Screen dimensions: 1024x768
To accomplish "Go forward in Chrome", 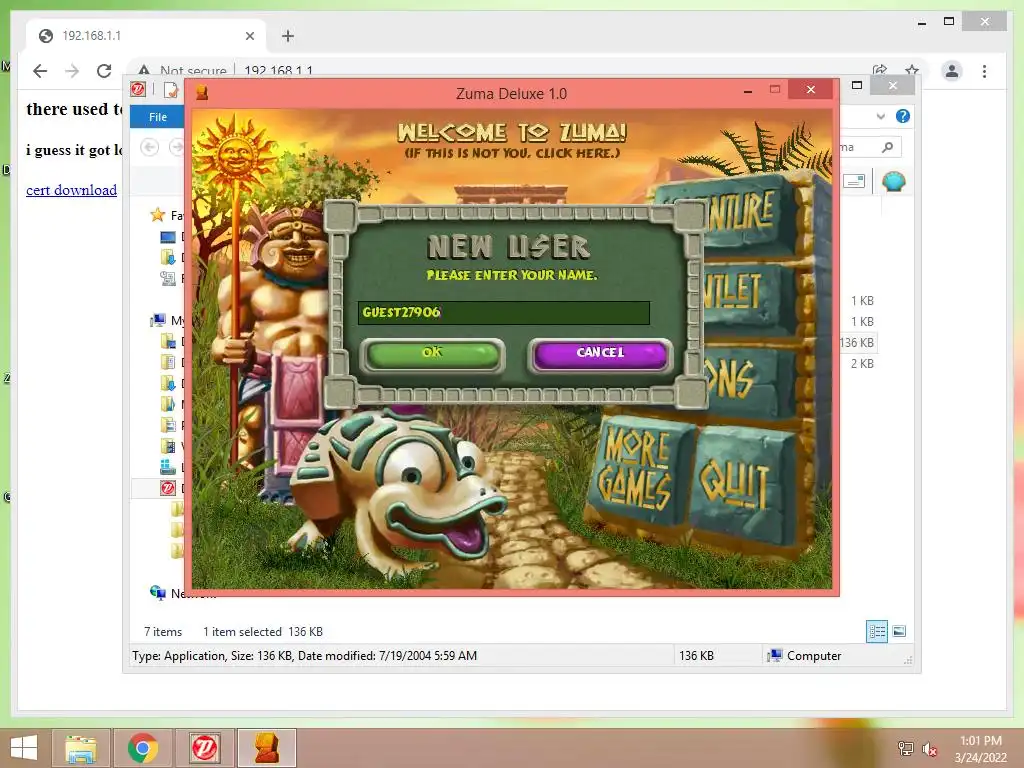I will [x=72, y=71].
